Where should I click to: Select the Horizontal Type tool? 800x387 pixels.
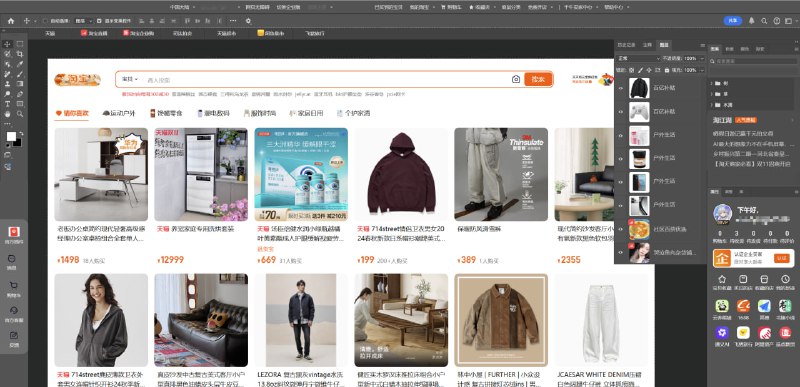tap(8, 104)
